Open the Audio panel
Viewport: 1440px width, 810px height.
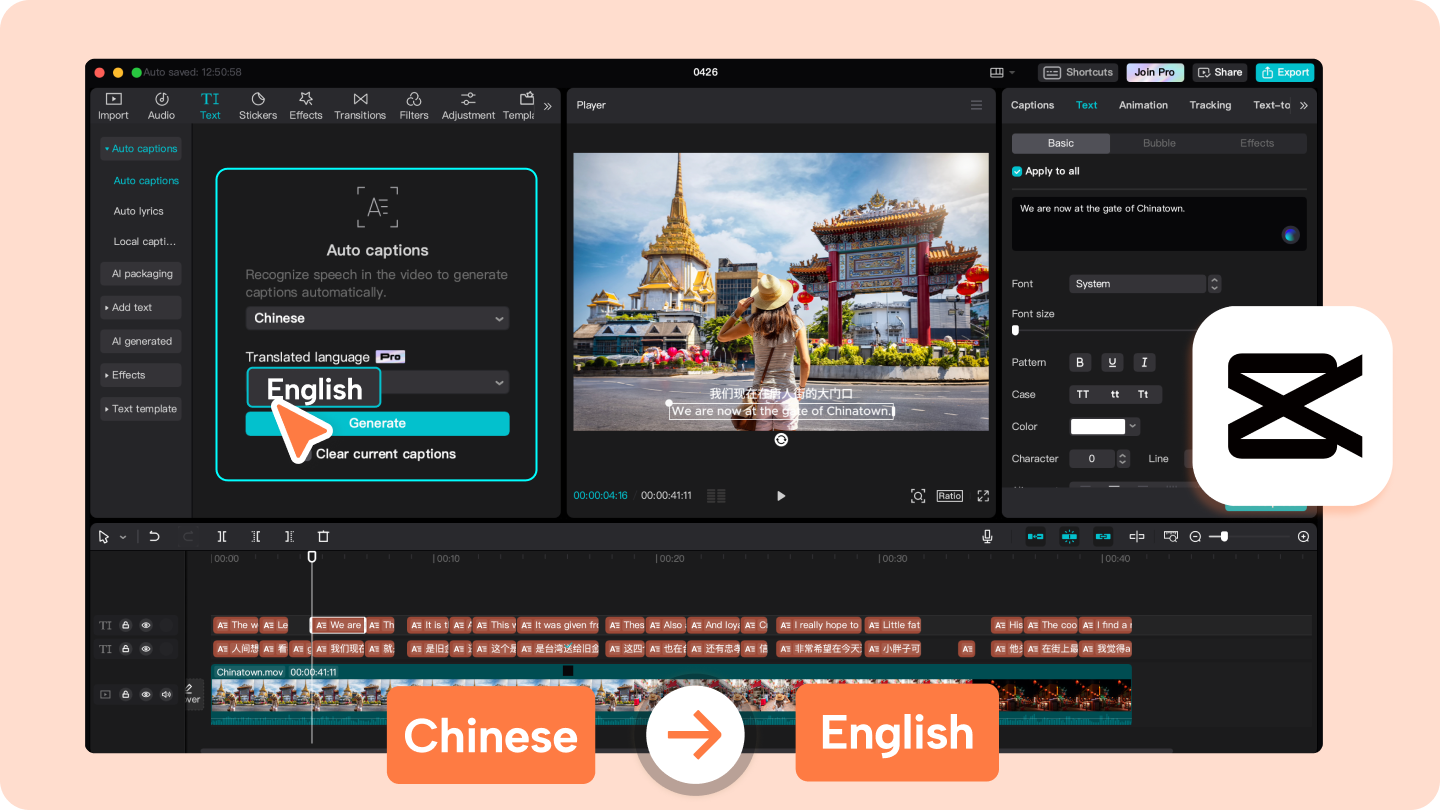[161, 105]
